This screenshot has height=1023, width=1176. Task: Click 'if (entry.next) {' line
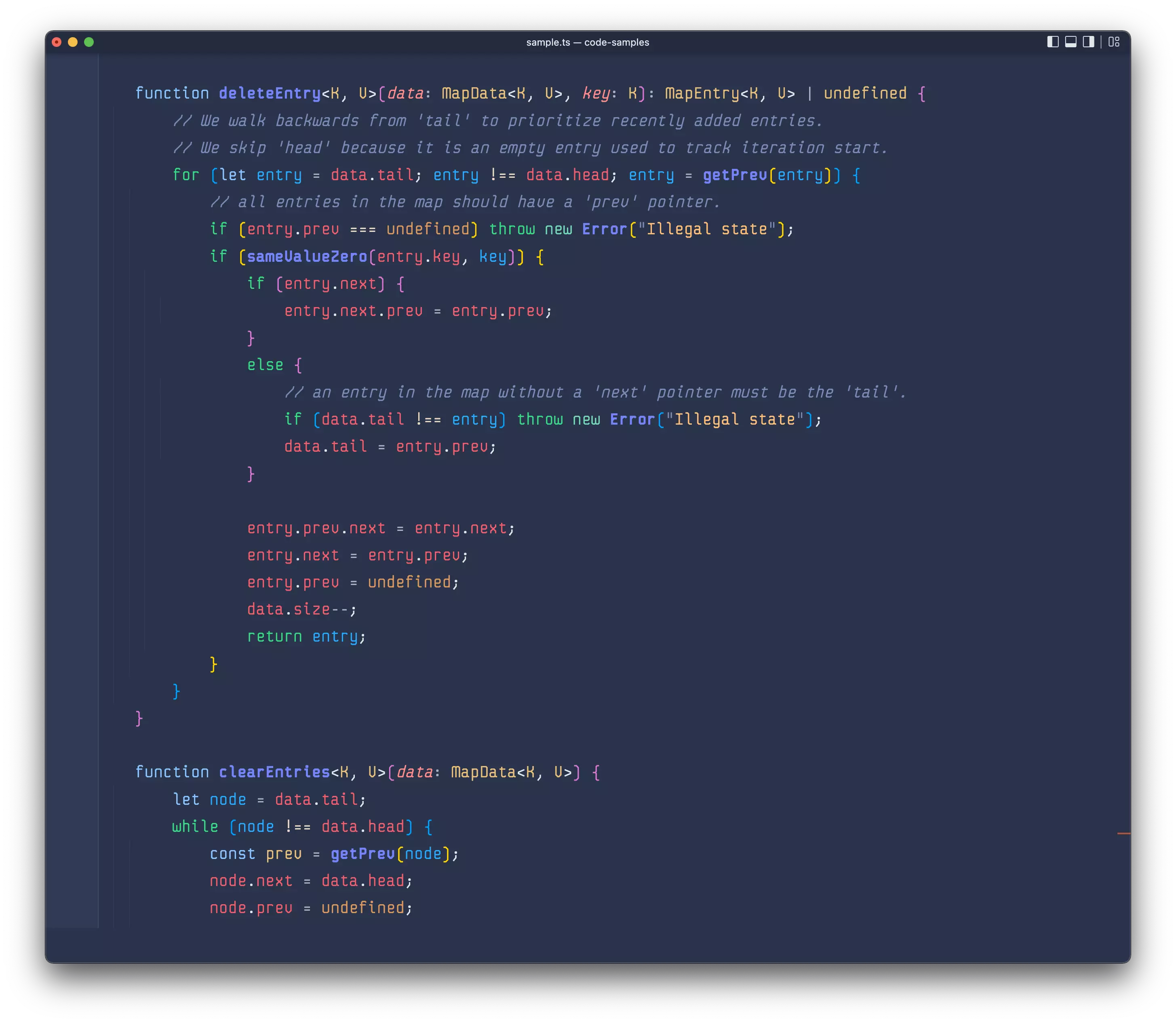tap(325, 284)
